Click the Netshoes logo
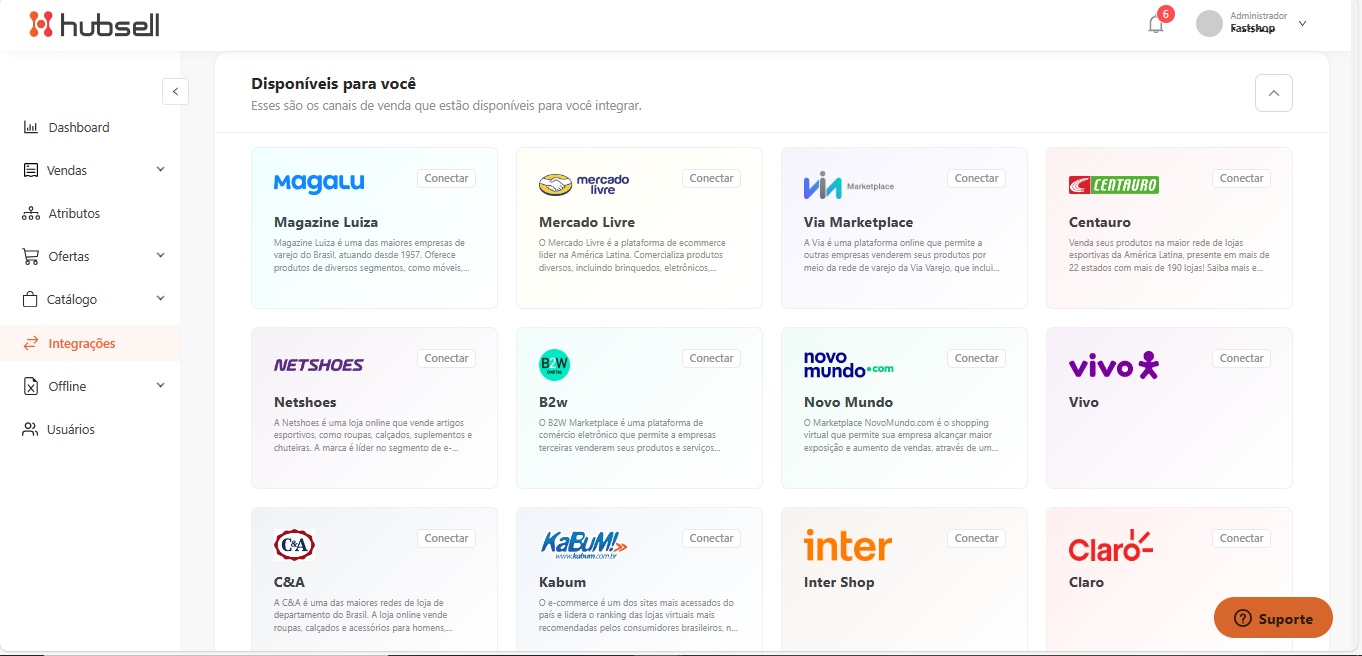1362x656 pixels. click(319, 365)
